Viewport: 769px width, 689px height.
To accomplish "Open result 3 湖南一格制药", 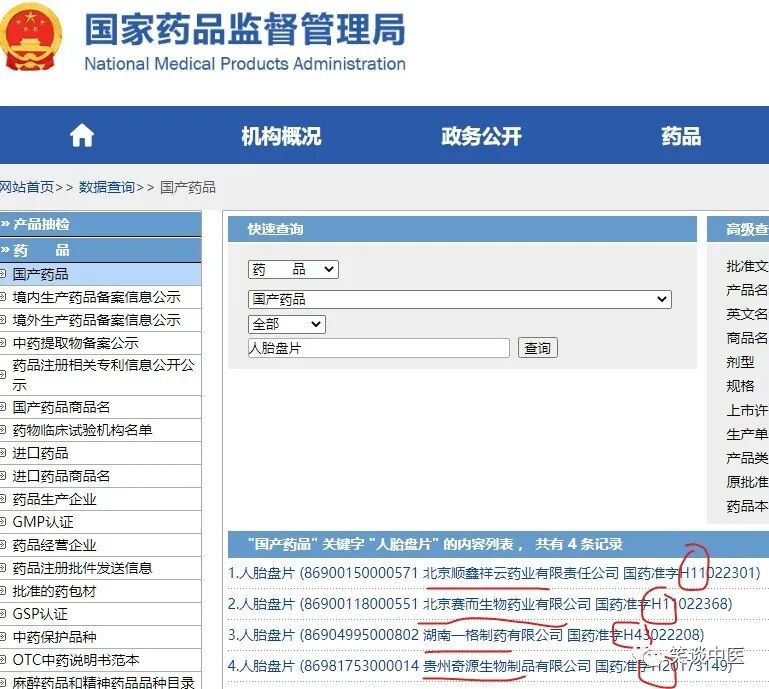I will point(466,635).
